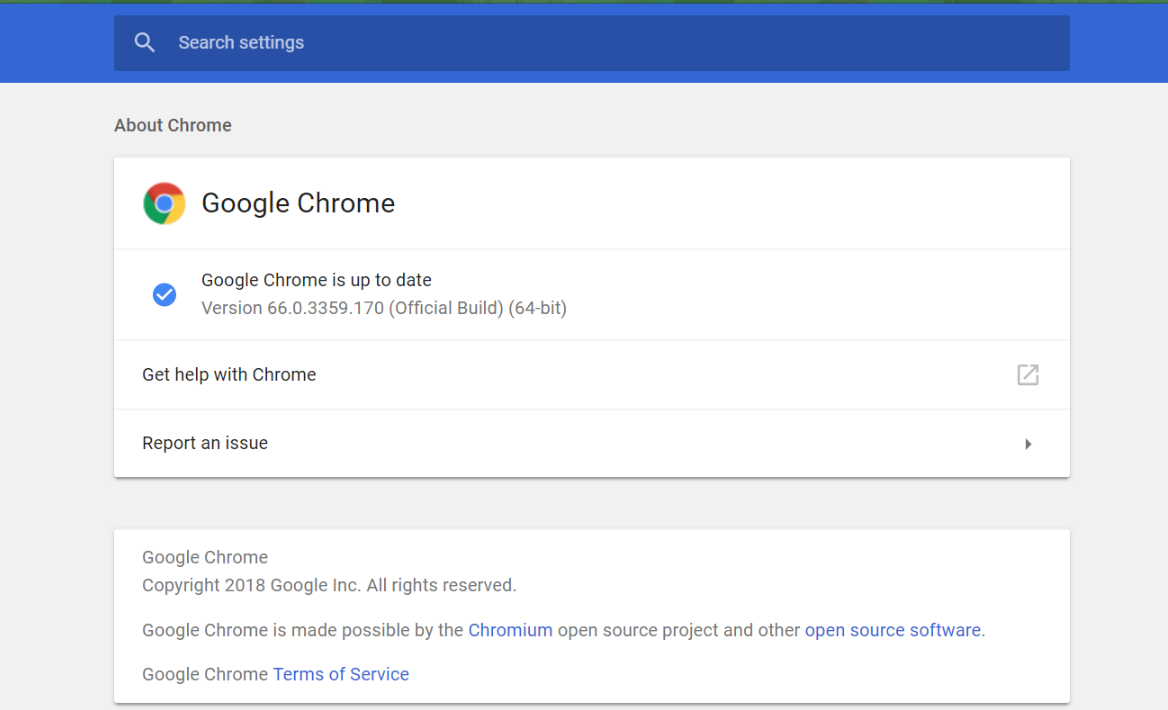This screenshot has width=1168, height=710.
Task: Click the blue up-to-date checkmark icon
Action: (x=165, y=294)
